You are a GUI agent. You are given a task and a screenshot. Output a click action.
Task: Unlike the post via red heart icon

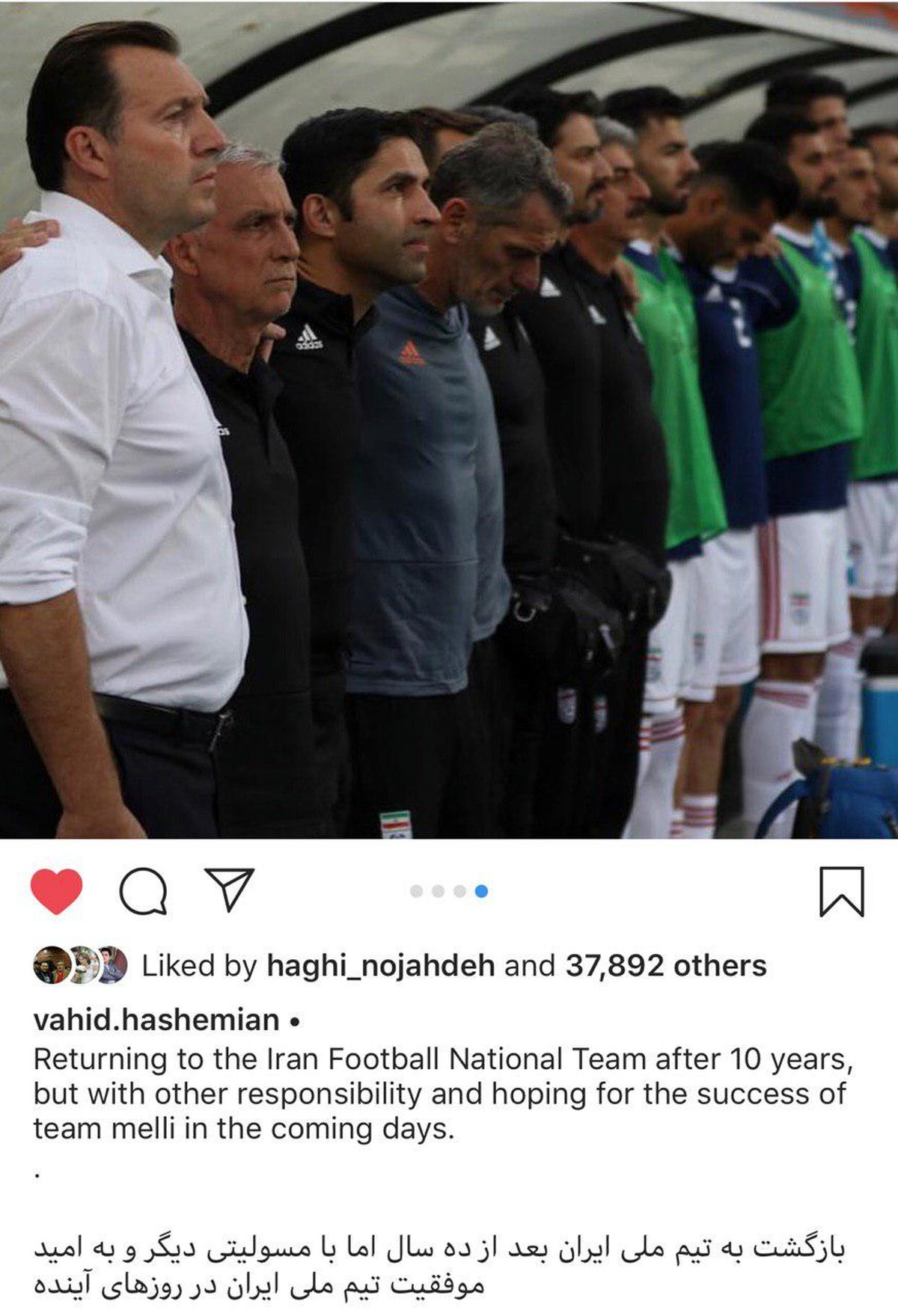point(56,891)
